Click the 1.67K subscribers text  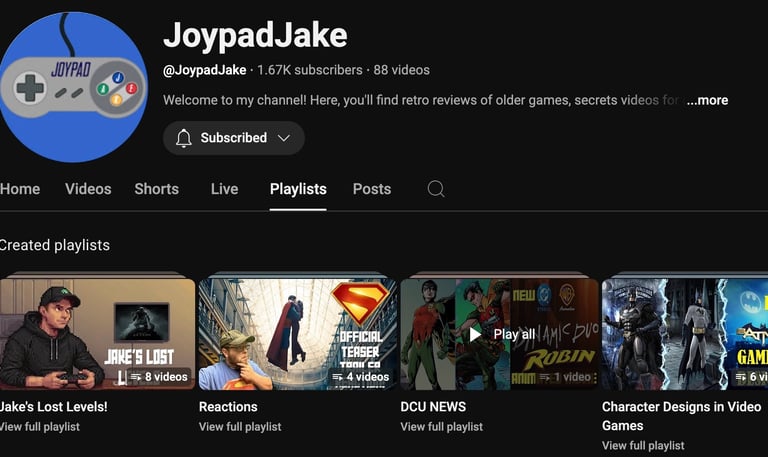click(310, 70)
